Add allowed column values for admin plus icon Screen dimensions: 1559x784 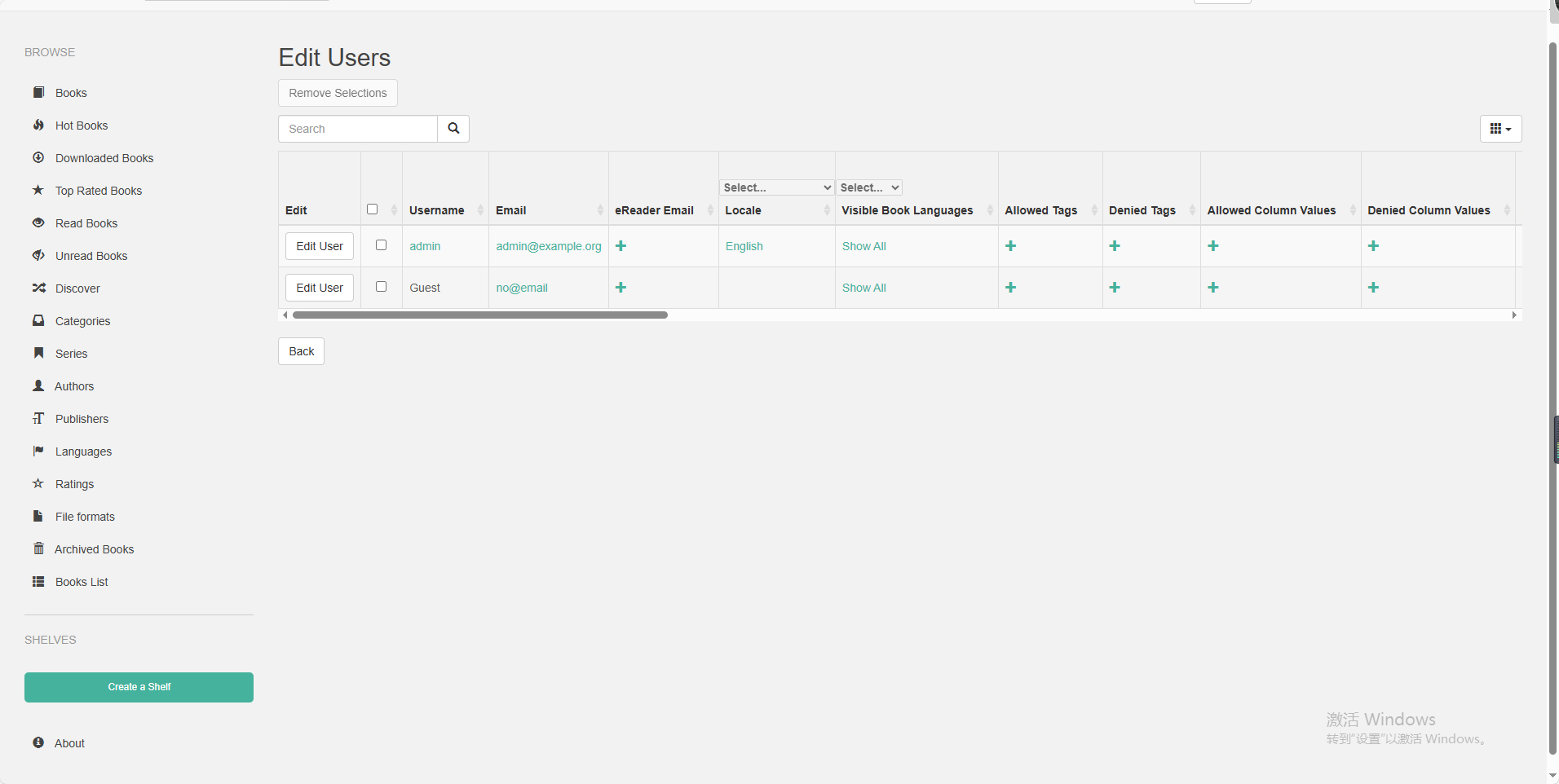point(1213,246)
